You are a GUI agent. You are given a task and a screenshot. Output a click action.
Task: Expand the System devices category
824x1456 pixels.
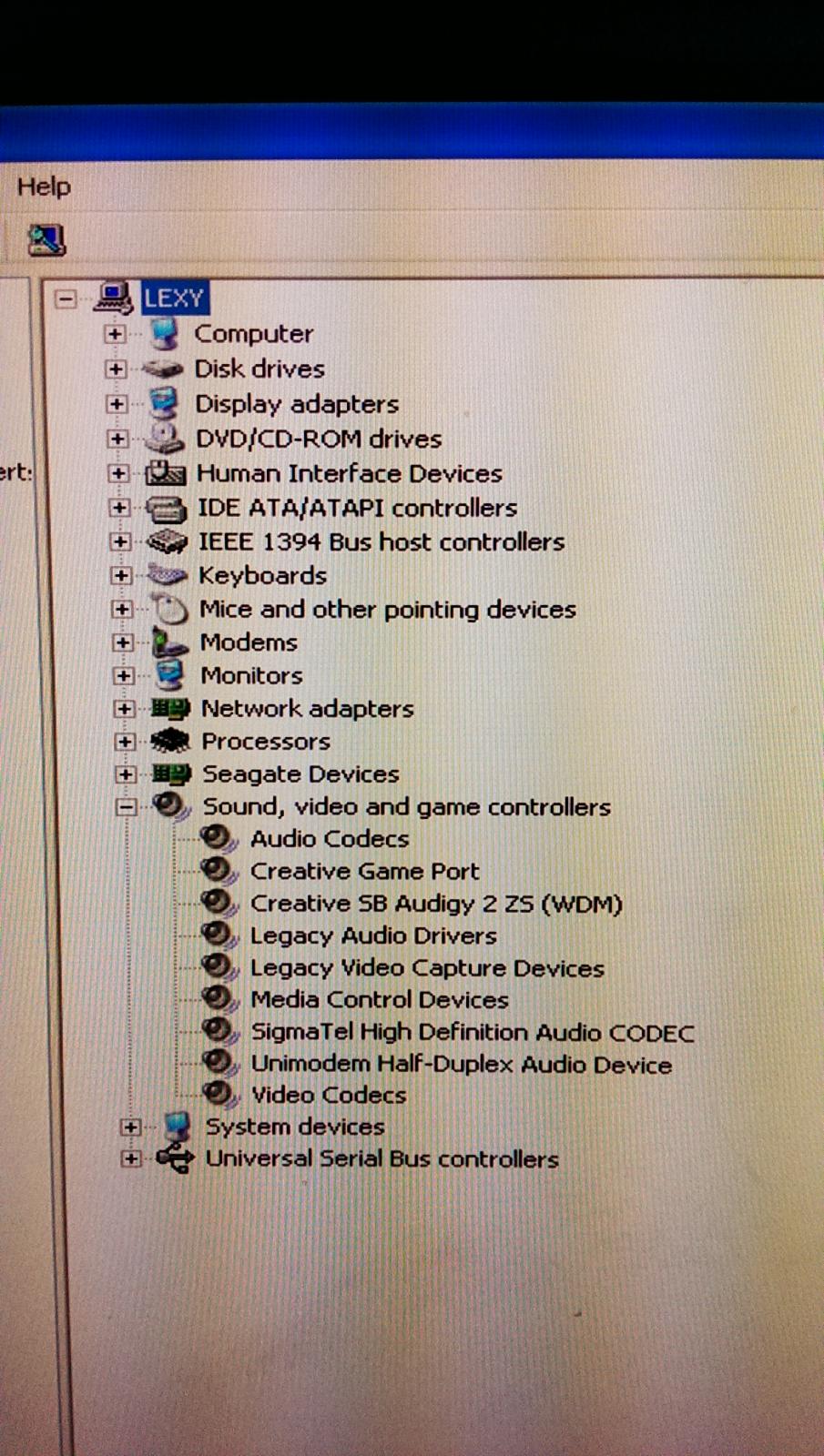click(130, 1127)
